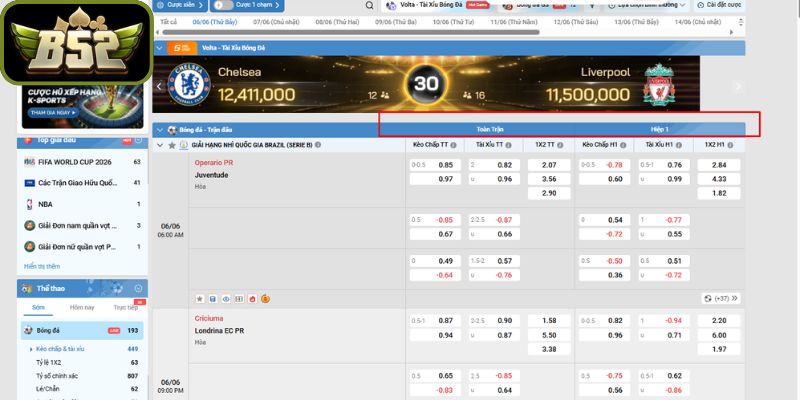Switch to the Trực tiếp tab
The width and height of the screenshot is (800, 400).
[x=126, y=307]
